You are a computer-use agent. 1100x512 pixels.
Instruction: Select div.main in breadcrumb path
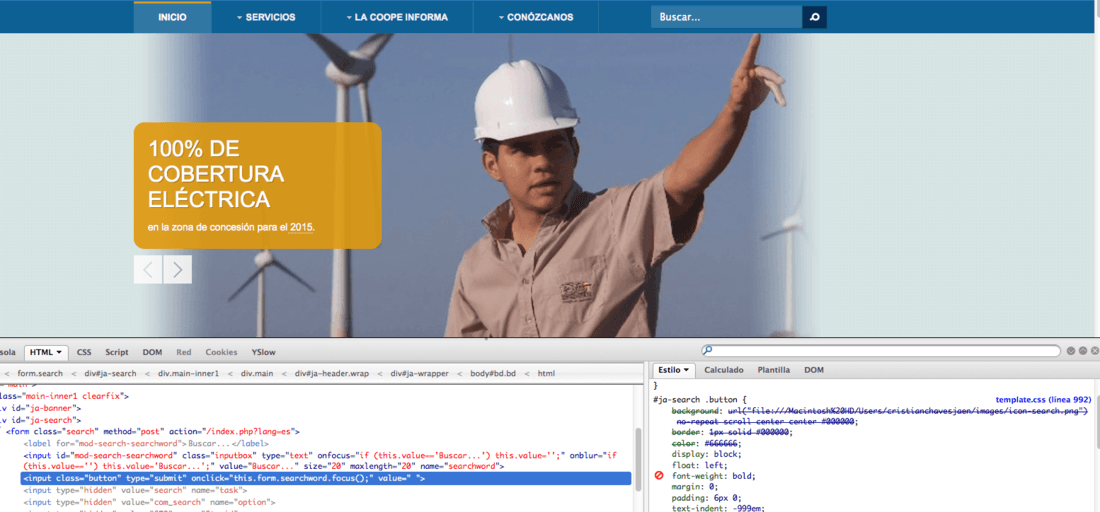(x=257, y=374)
